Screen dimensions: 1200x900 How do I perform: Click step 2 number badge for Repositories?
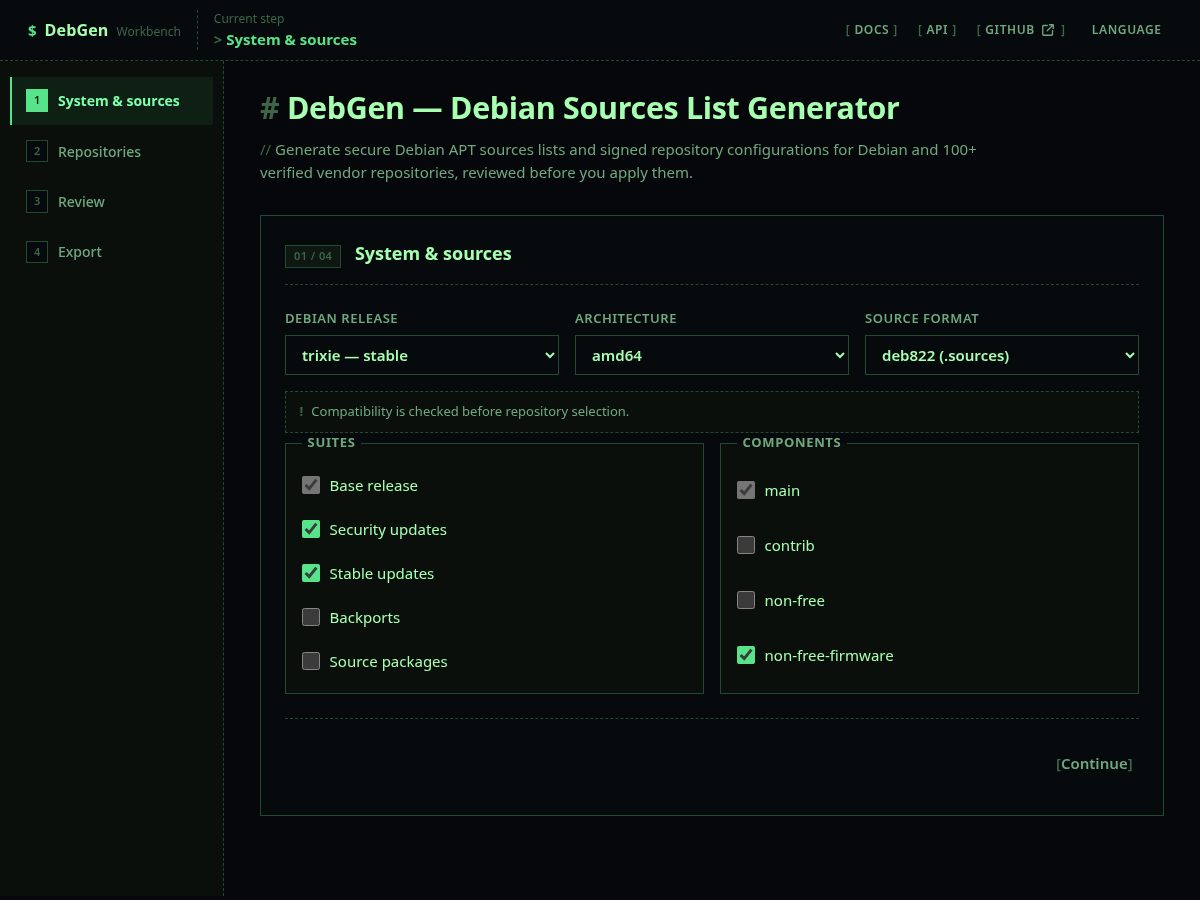click(x=37, y=151)
